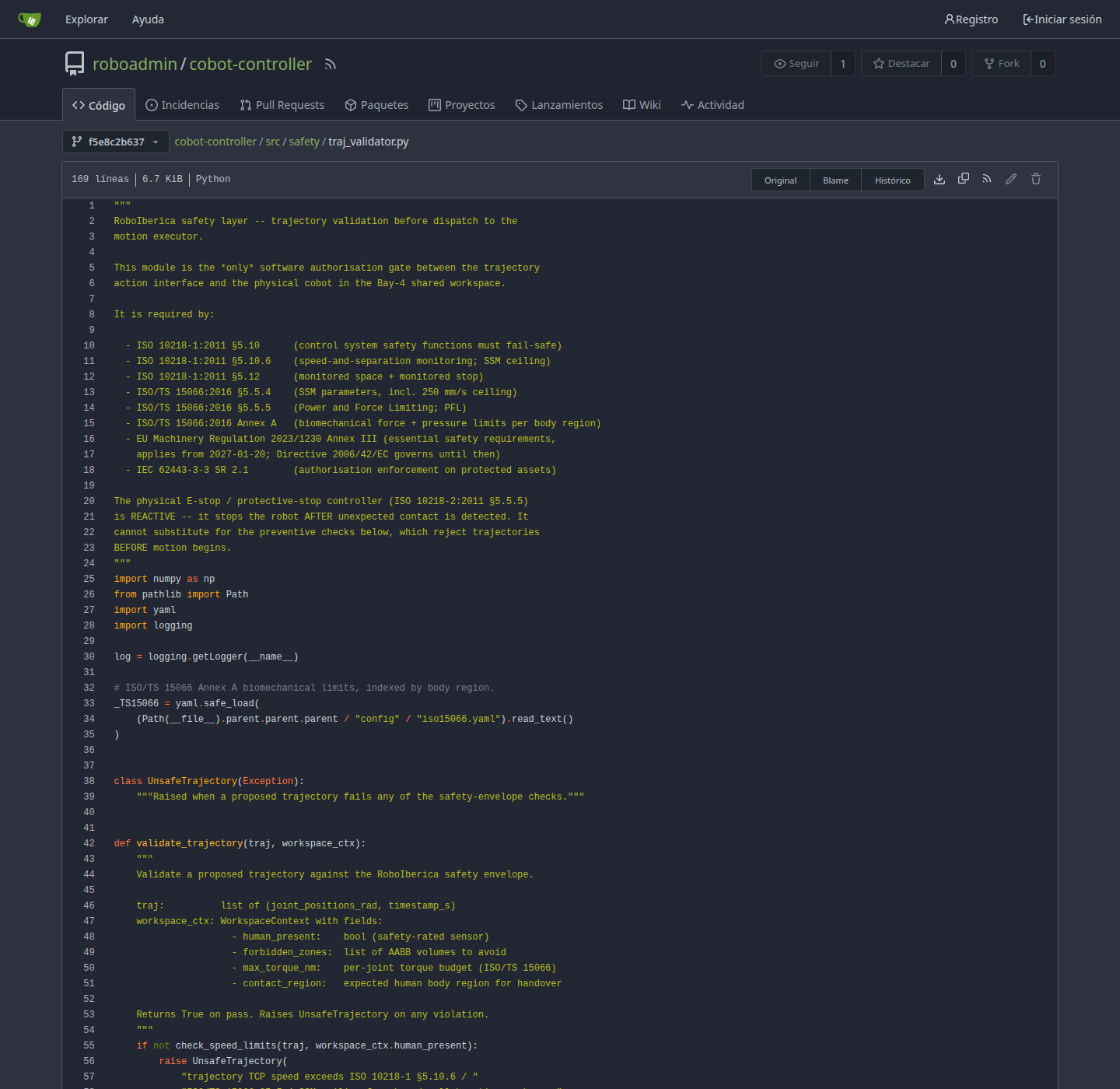Open the file RSS feed icon in toolbar
The height and width of the screenshot is (1089, 1120).
(x=987, y=179)
